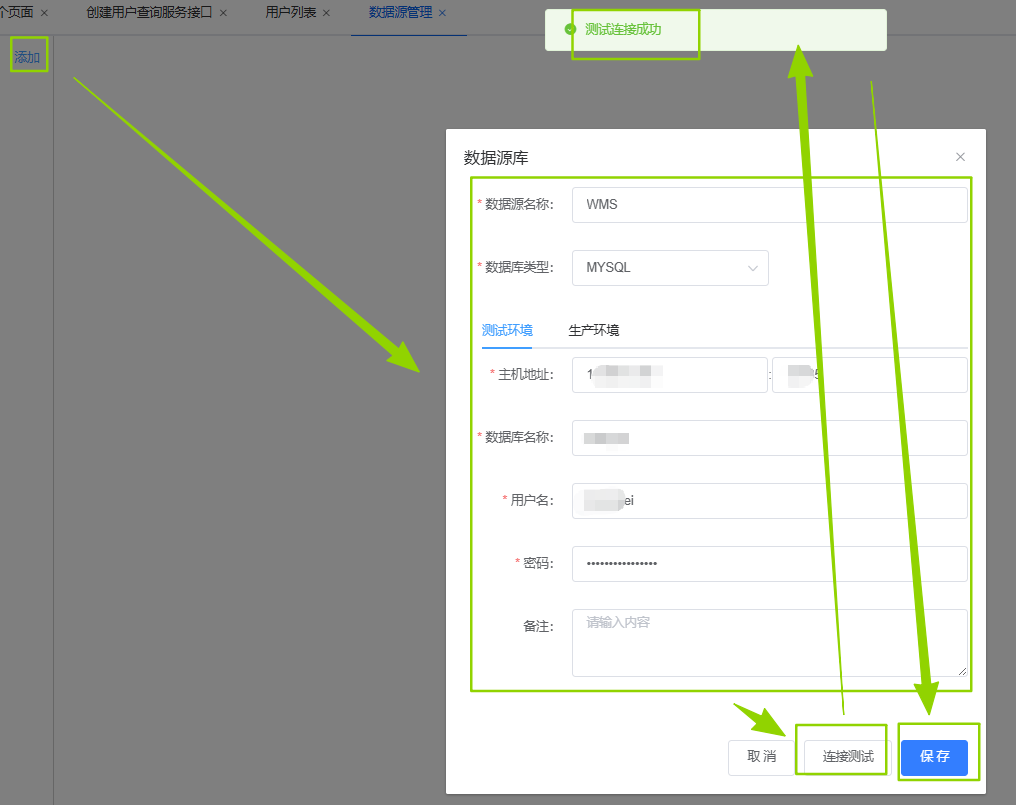Select the 测试环境 tab
This screenshot has height=805, width=1016.
[506, 331]
